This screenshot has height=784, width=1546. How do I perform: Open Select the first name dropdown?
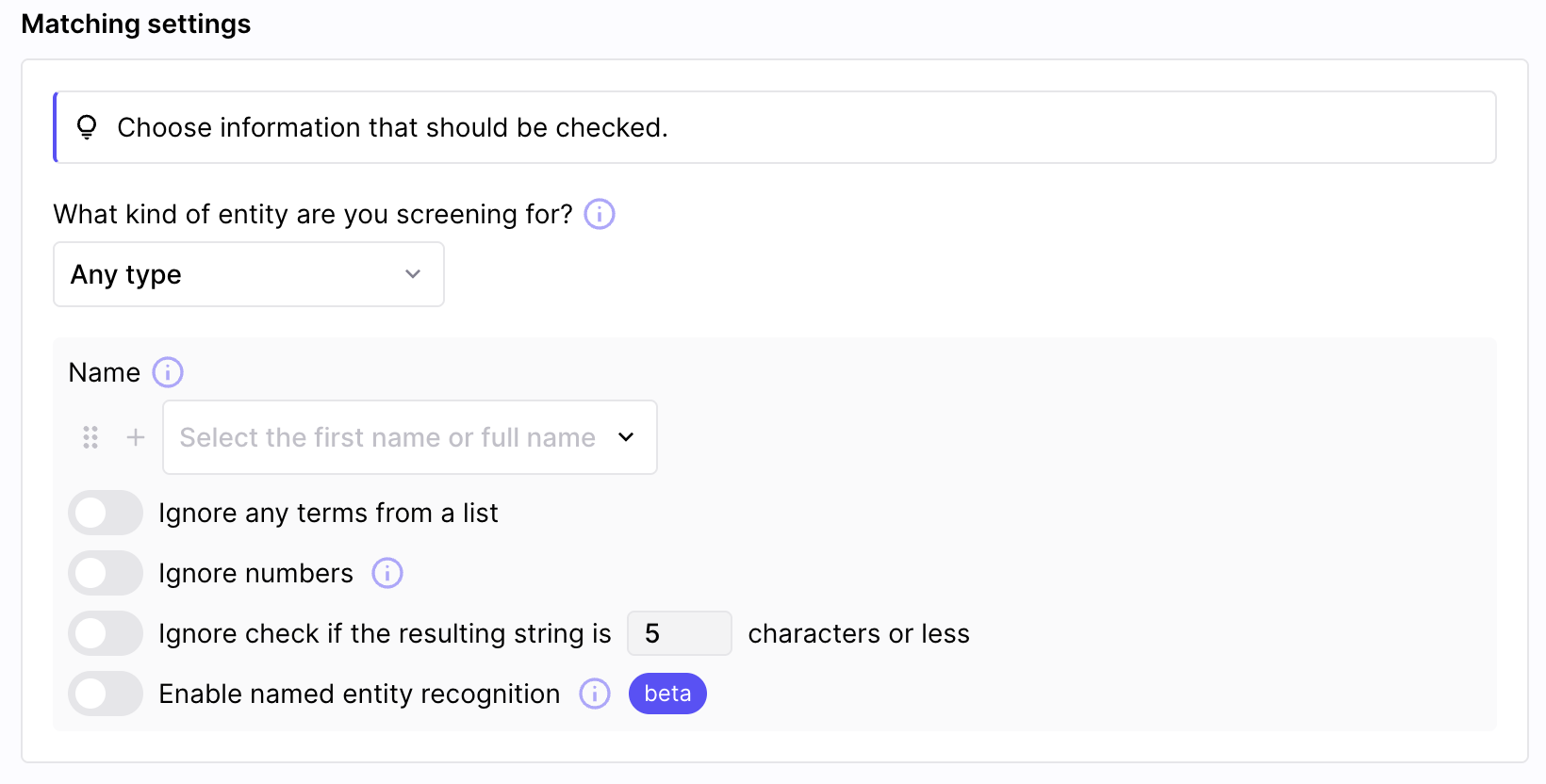point(410,437)
